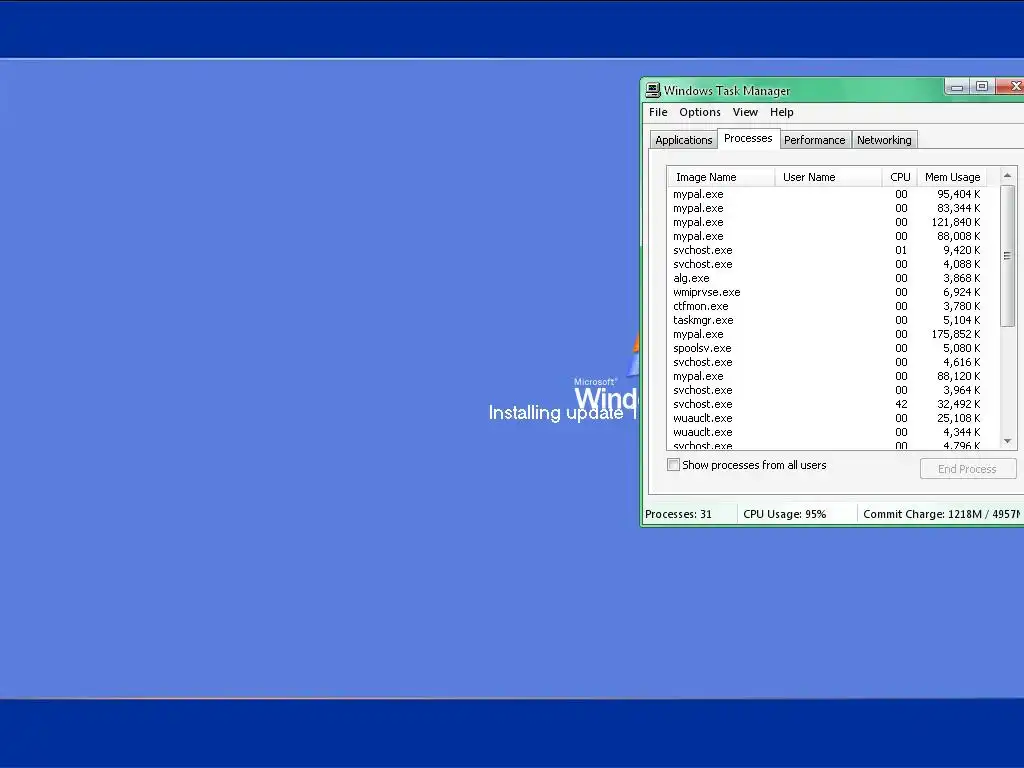Screen dimensions: 1024x768
Task: Click the process list scroll up arrow
Action: pyautogui.click(x=1007, y=176)
